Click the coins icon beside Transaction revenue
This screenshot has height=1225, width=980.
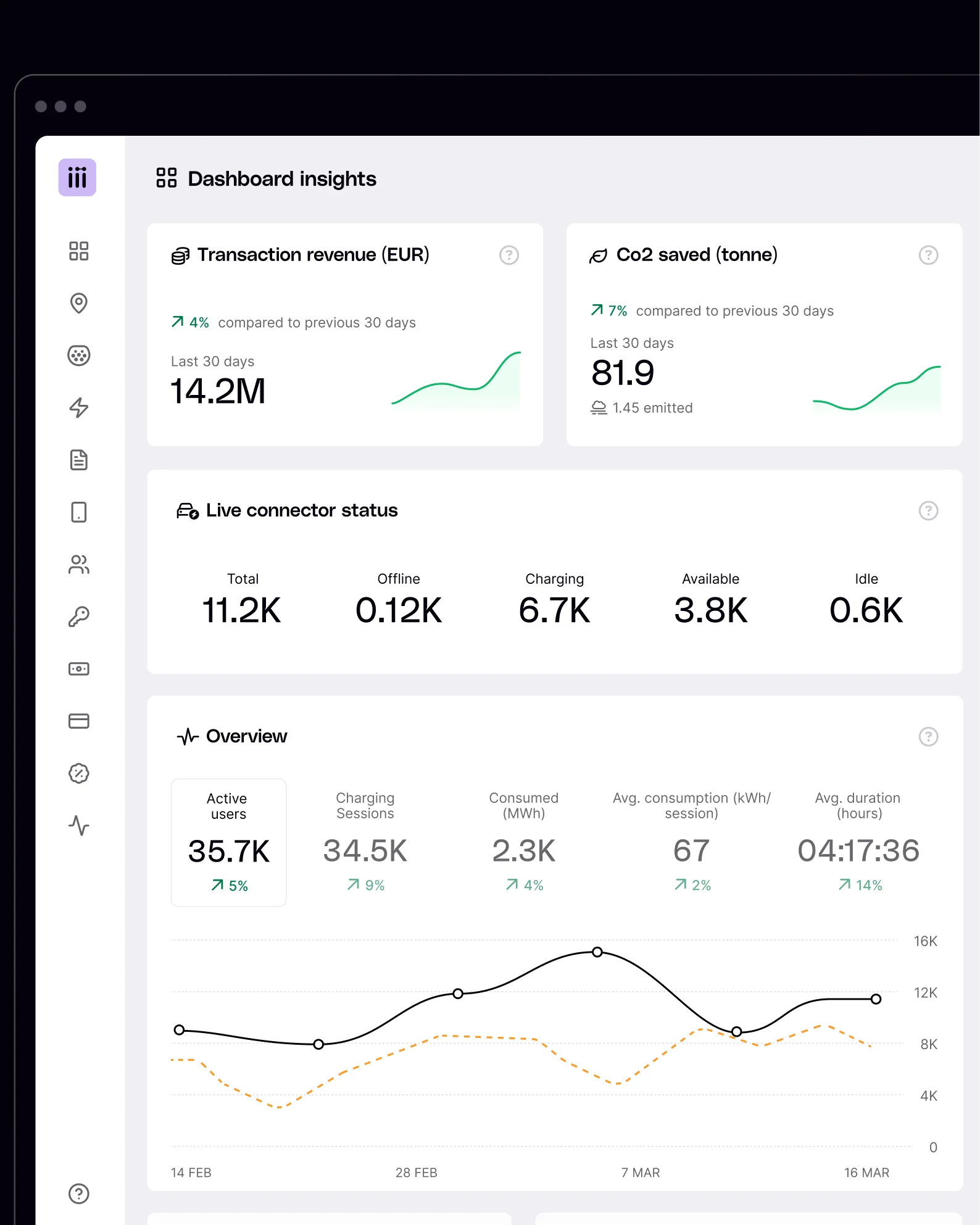pyautogui.click(x=180, y=255)
